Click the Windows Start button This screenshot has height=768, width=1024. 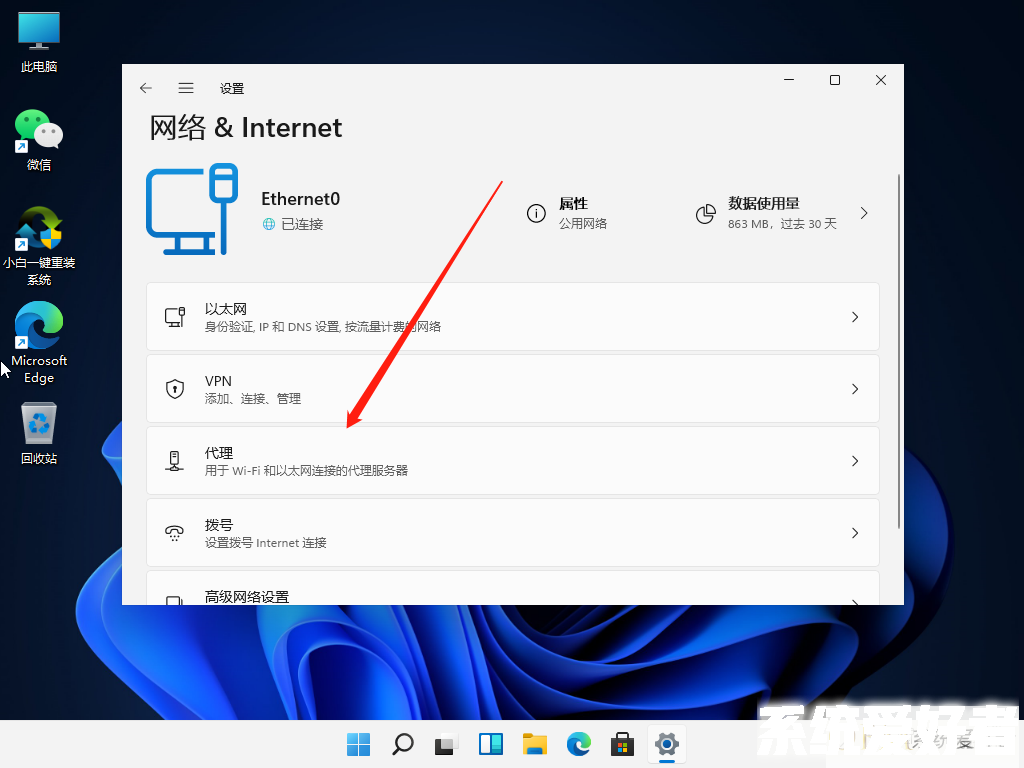[x=358, y=744]
